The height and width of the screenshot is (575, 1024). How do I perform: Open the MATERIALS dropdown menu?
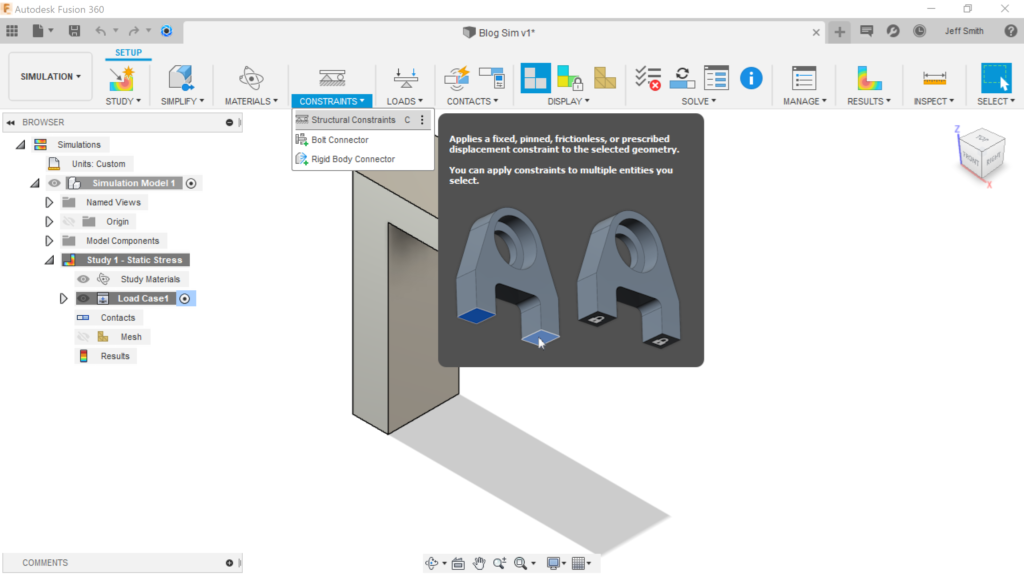tap(251, 101)
